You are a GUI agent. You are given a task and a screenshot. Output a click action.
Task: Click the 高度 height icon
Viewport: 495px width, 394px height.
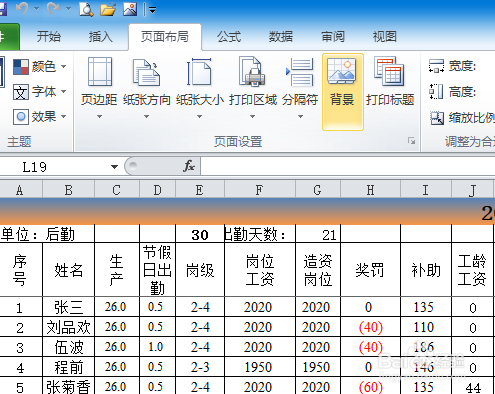(x=436, y=92)
